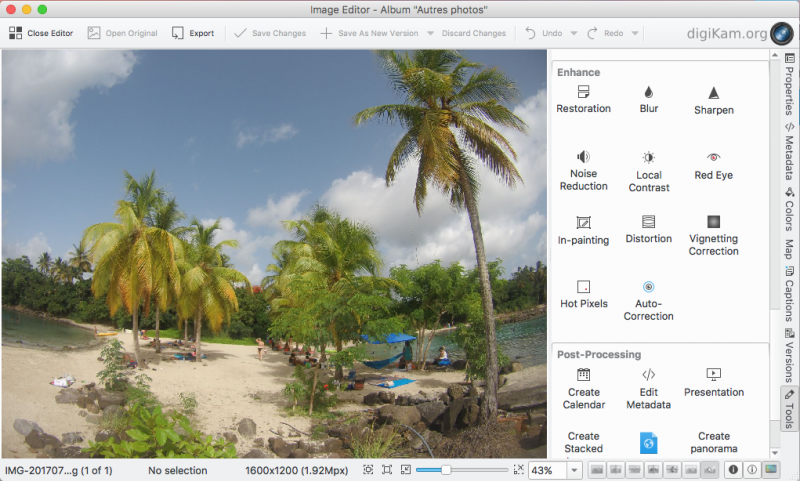Click zoom-to-selection icon in status bar
The width and height of the screenshot is (800, 481).
pos(368,470)
